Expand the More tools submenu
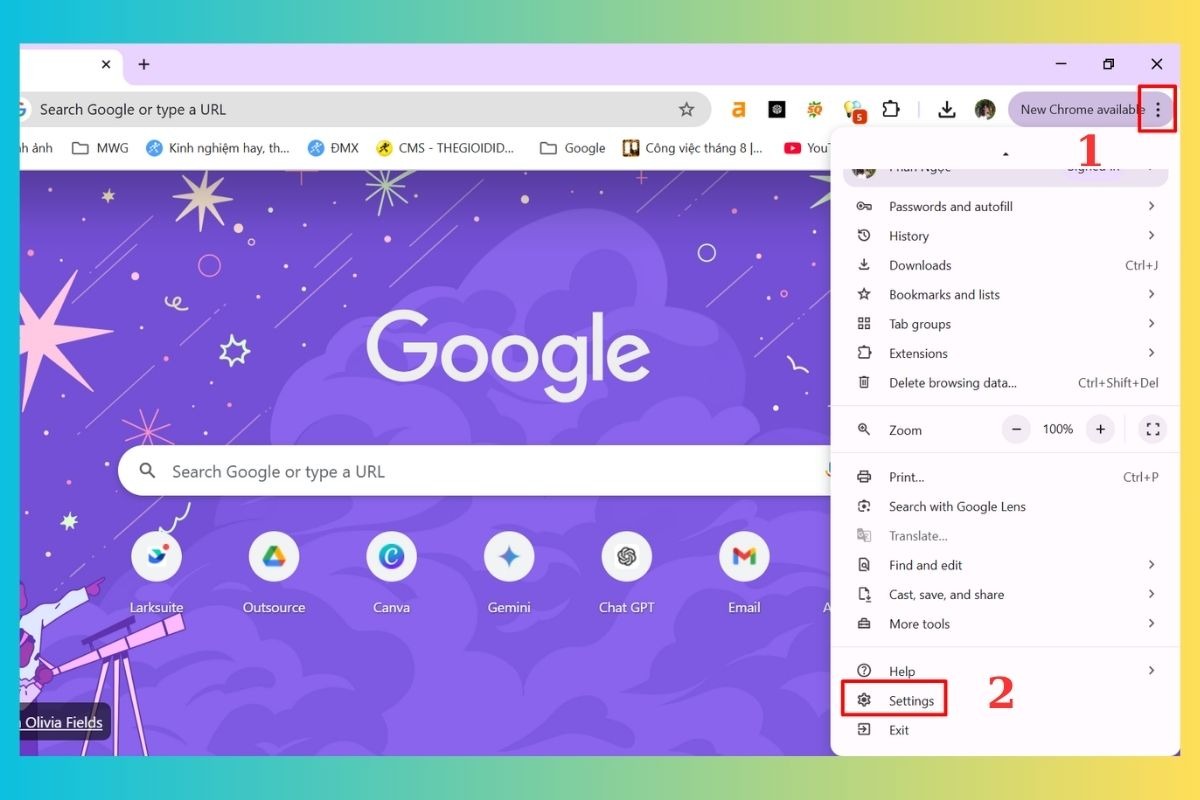This screenshot has width=1200, height=800. click(1005, 624)
